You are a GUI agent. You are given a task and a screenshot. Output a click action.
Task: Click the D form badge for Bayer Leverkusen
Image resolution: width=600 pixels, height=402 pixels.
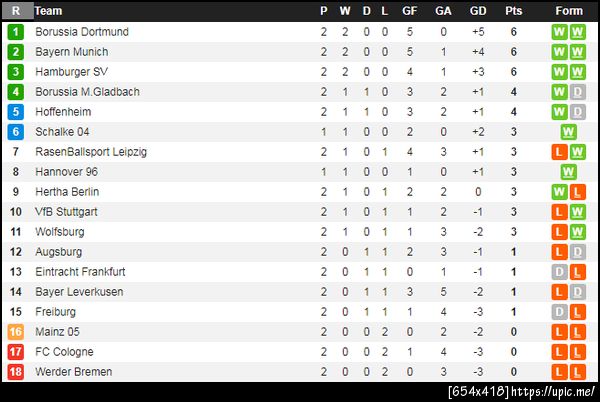(577, 292)
